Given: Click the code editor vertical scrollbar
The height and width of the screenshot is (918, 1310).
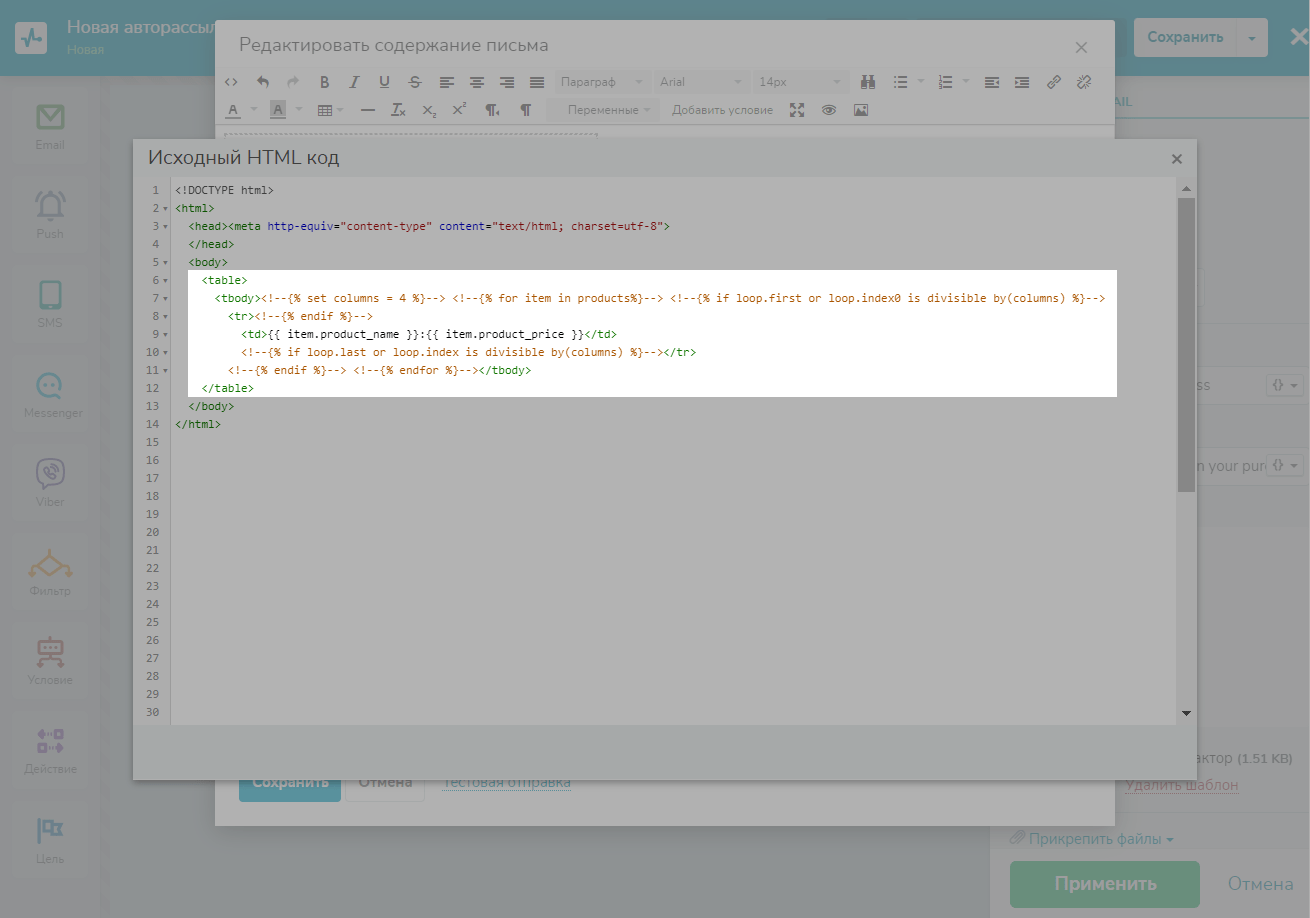Looking at the screenshot, I should point(1186,345).
